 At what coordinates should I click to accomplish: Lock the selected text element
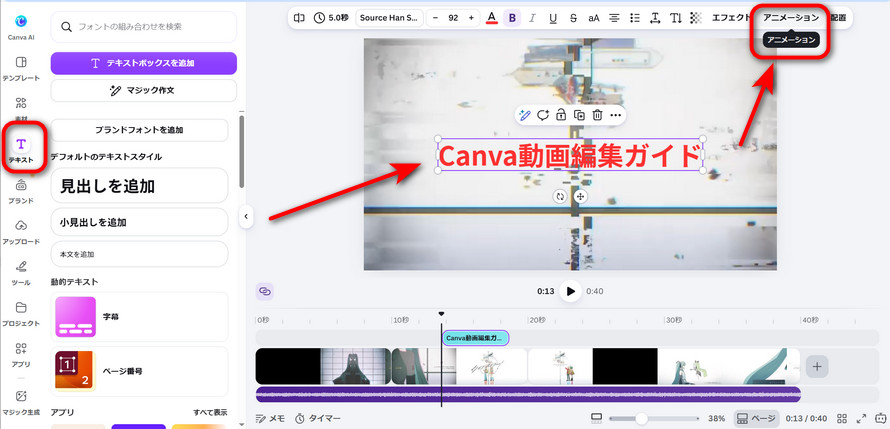(x=561, y=115)
